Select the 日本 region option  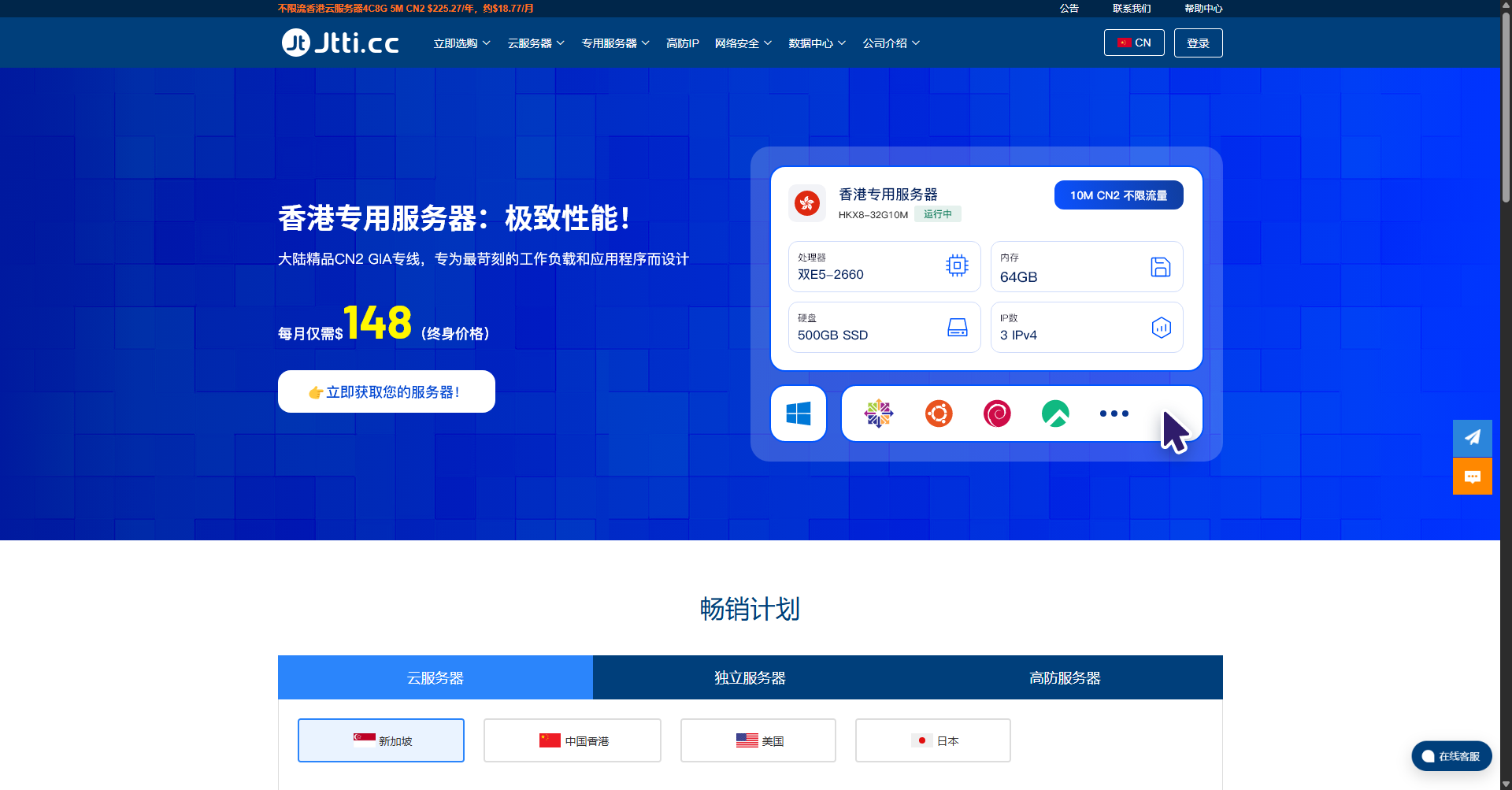click(932, 740)
